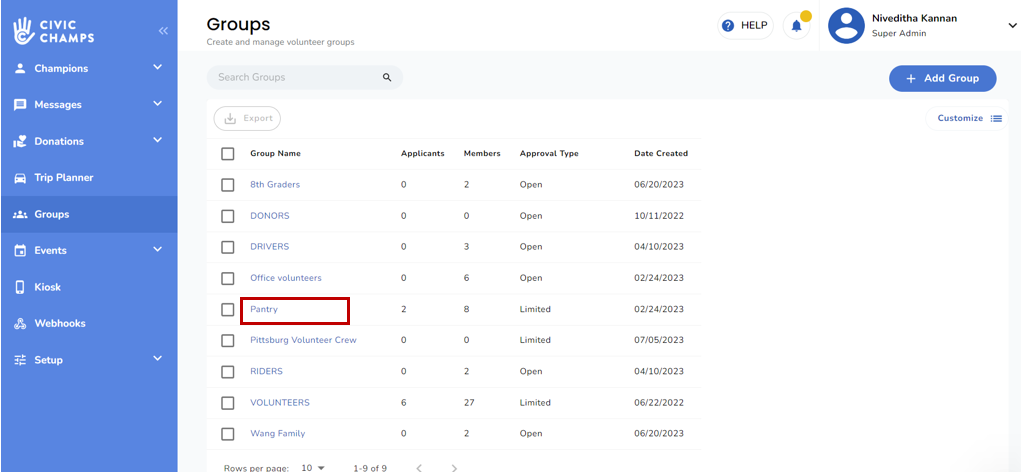Go to Trip Planner car icon
The image size is (1024, 472).
point(20,178)
